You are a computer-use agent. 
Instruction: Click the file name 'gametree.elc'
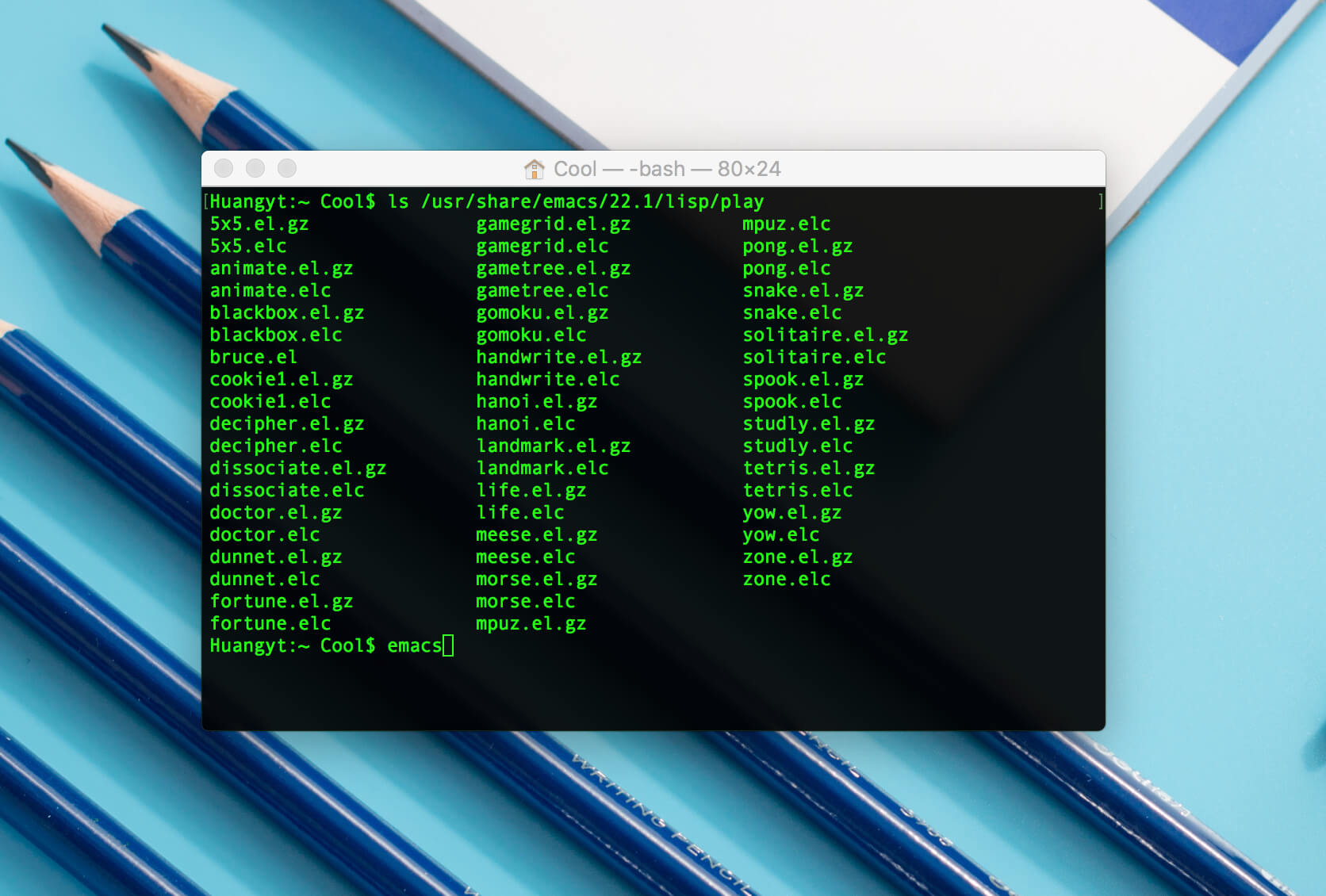pyautogui.click(x=542, y=290)
